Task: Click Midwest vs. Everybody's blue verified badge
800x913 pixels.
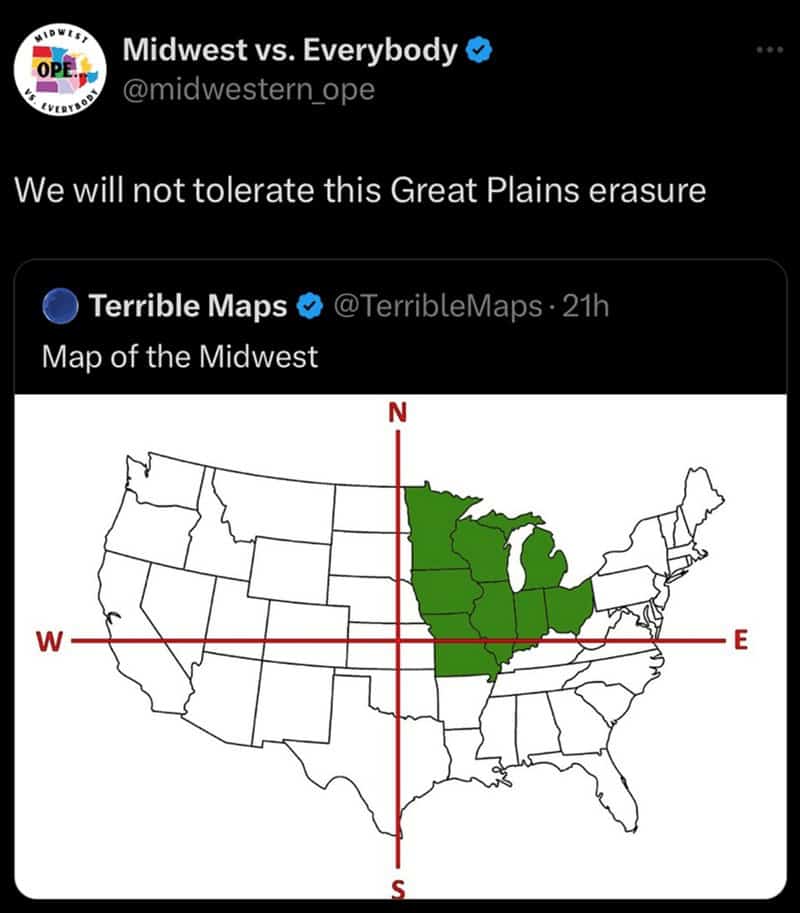Action: click(479, 50)
